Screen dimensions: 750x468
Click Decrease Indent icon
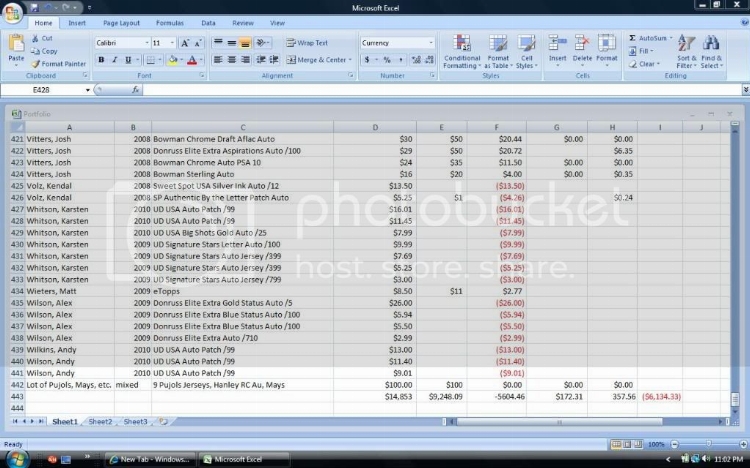point(261,60)
